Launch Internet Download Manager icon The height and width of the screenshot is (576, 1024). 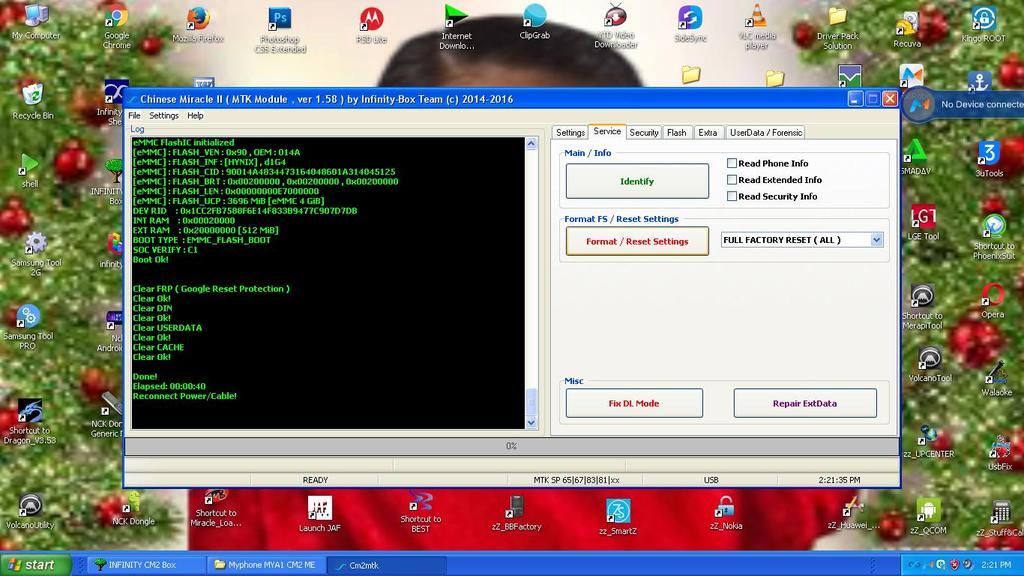[456, 27]
